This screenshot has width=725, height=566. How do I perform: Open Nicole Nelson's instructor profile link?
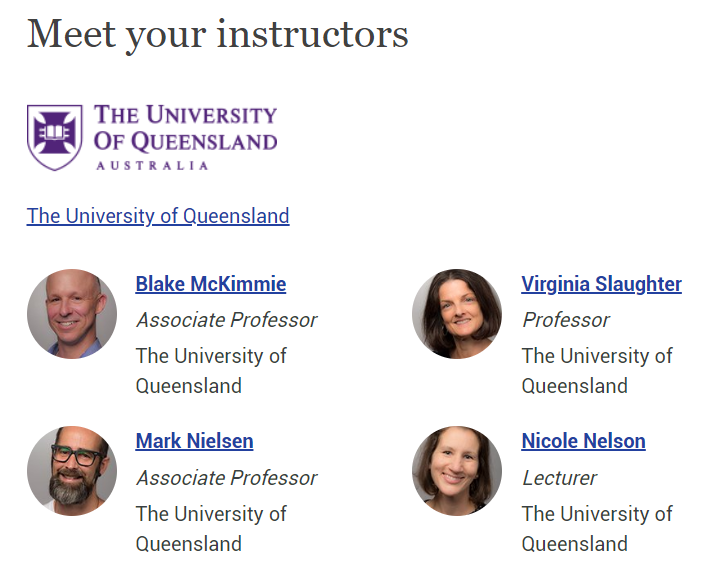584,441
